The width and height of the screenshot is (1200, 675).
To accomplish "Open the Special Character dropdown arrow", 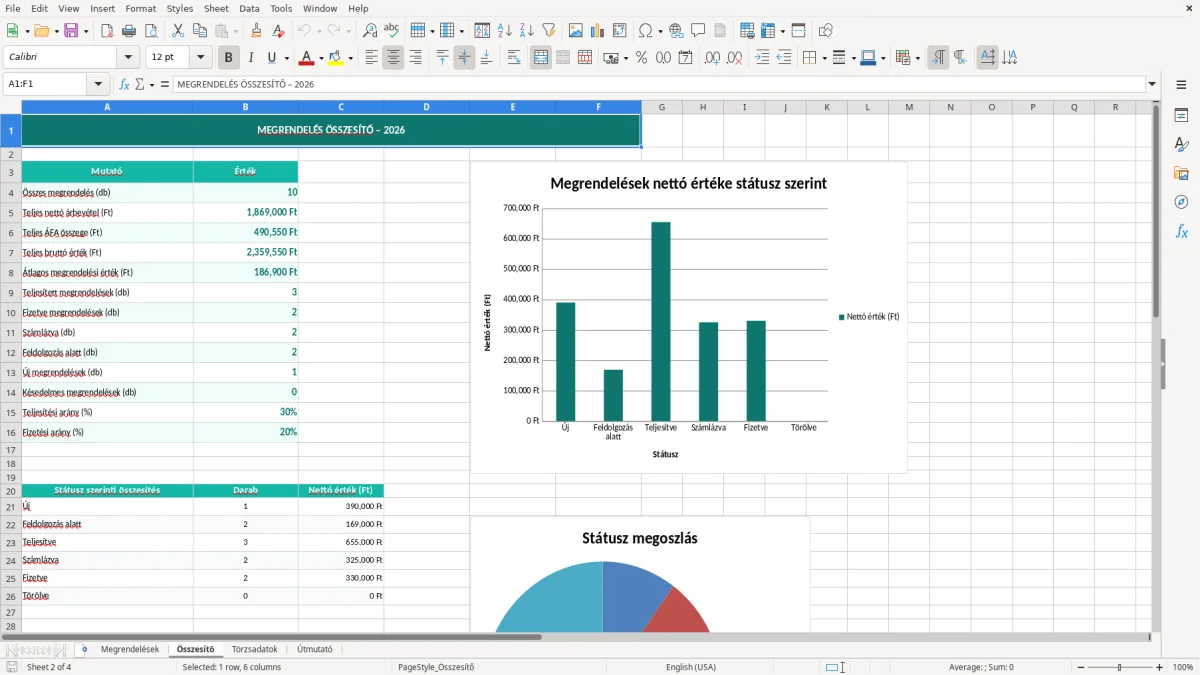I will click(659, 31).
